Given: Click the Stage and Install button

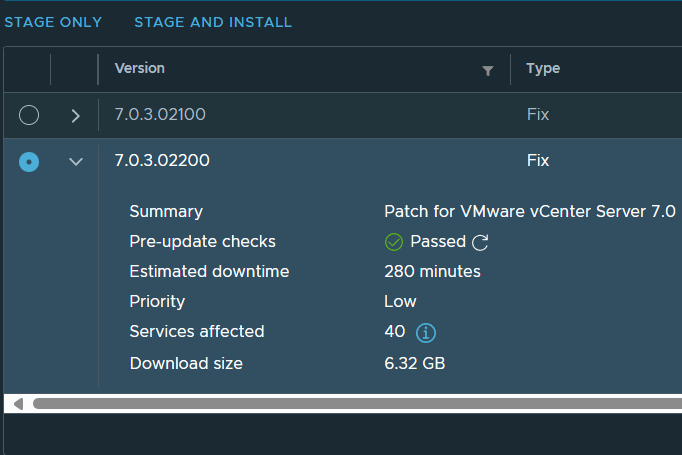Looking at the screenshot, I should click(x=213, y=22).
